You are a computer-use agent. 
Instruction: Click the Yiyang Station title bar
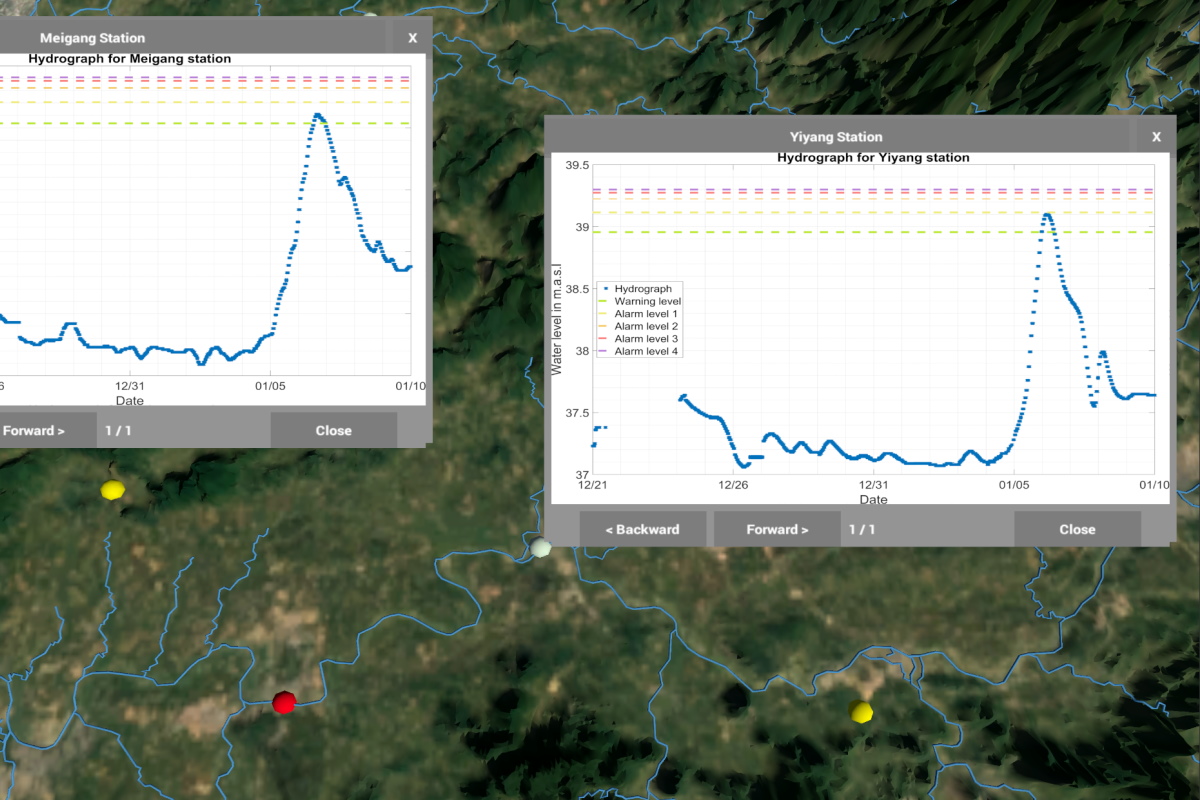coord(836,137)
